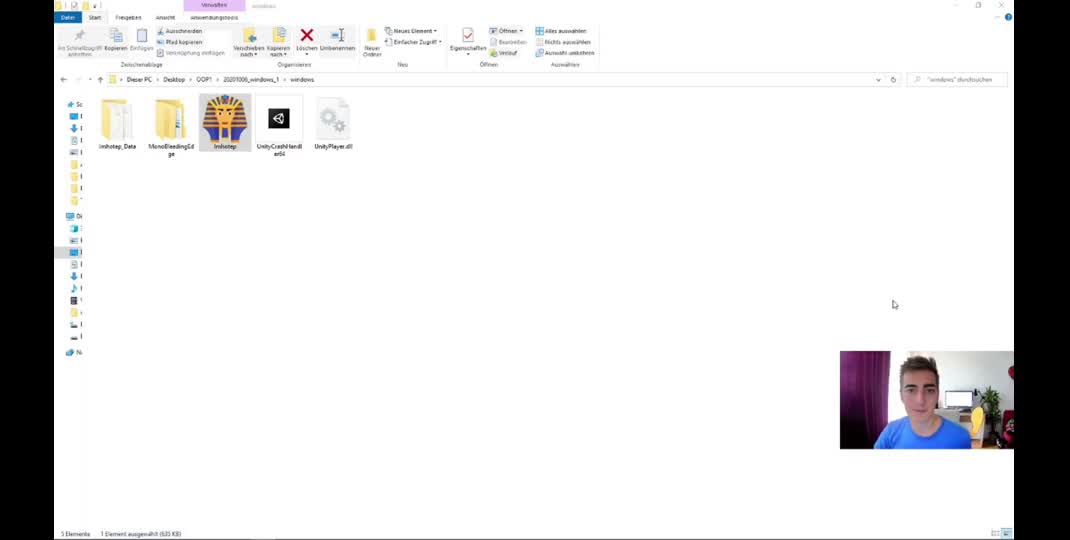Click the Kopieren icon in Zwischenablage

click(x=116, y=38)
